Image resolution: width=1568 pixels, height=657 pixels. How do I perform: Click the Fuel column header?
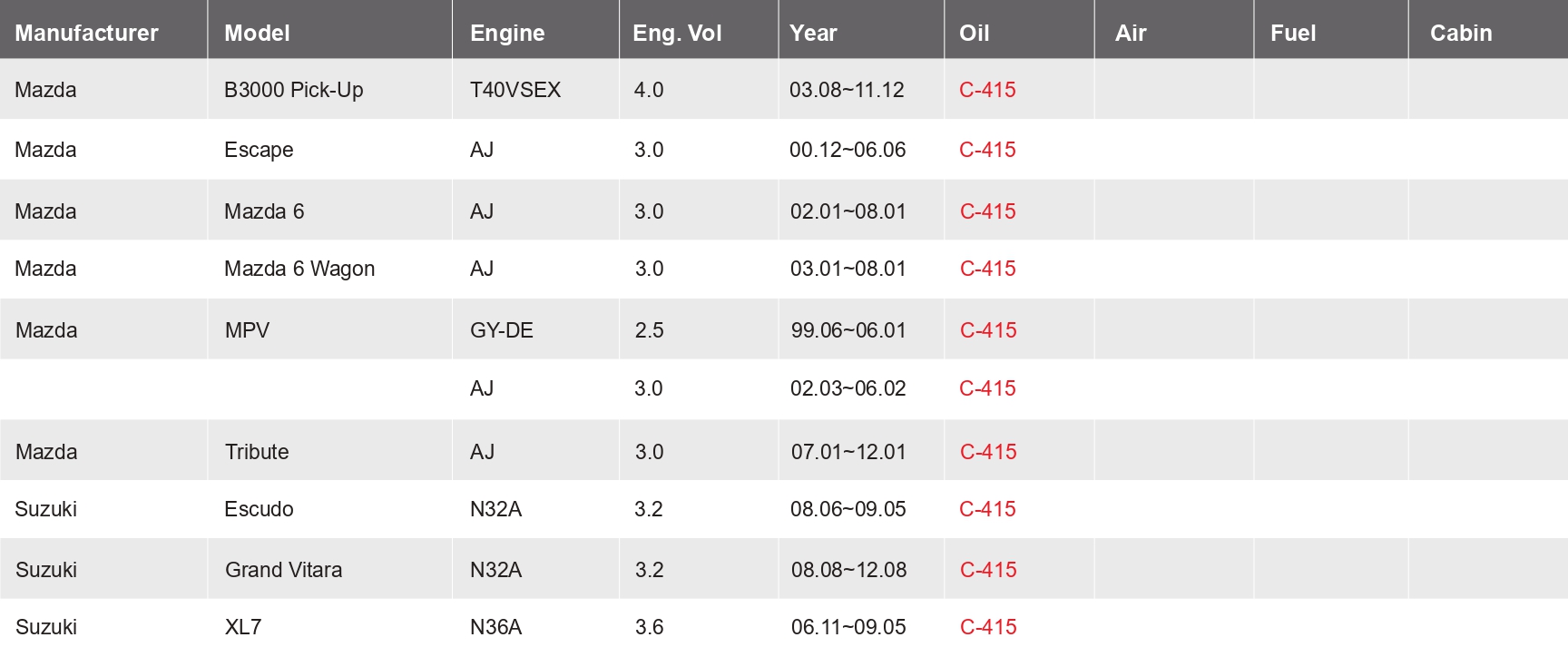1292,33
